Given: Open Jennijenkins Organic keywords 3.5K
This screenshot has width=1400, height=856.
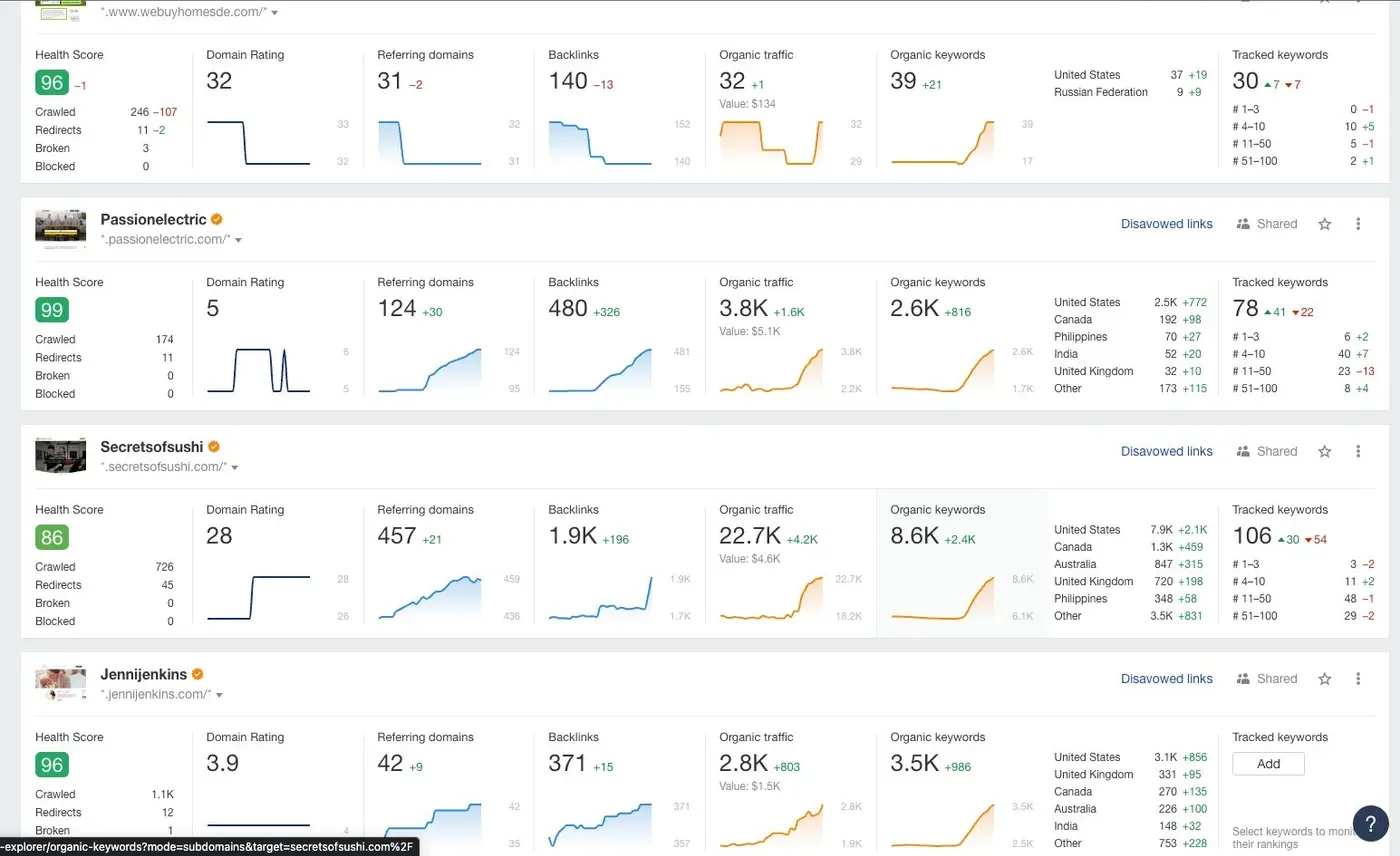Looking at the screenshot, I should pyautogui.click(x=915, y=763).
